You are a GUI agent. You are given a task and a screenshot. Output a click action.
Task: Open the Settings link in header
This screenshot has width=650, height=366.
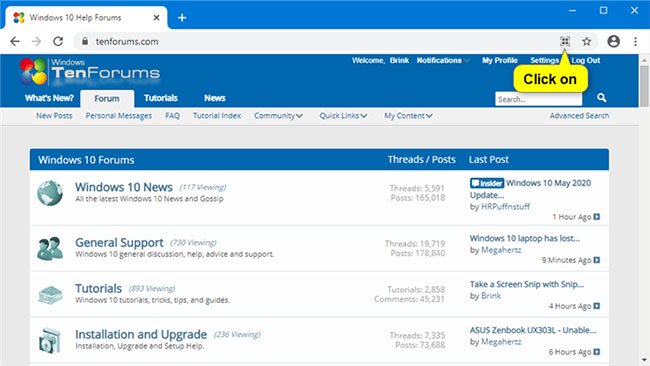point(544,61)
